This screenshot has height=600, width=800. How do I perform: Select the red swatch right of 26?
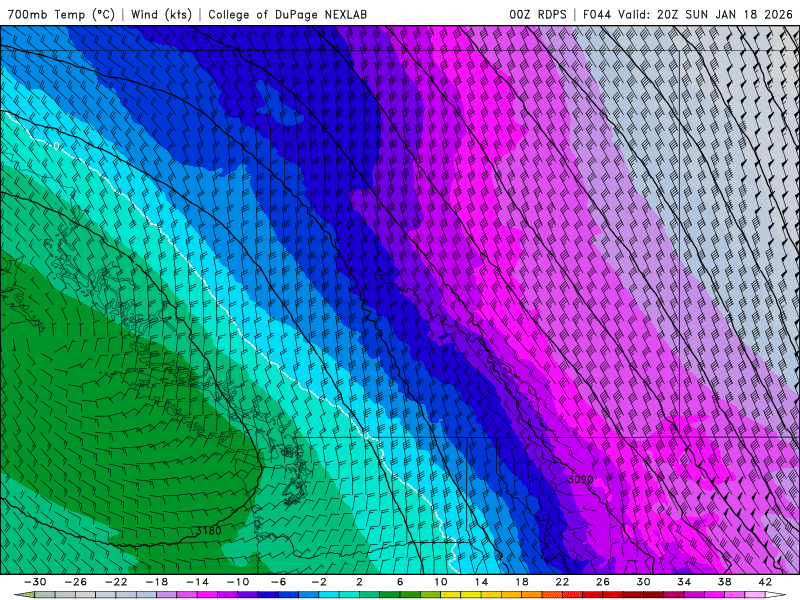pos(613,595)
